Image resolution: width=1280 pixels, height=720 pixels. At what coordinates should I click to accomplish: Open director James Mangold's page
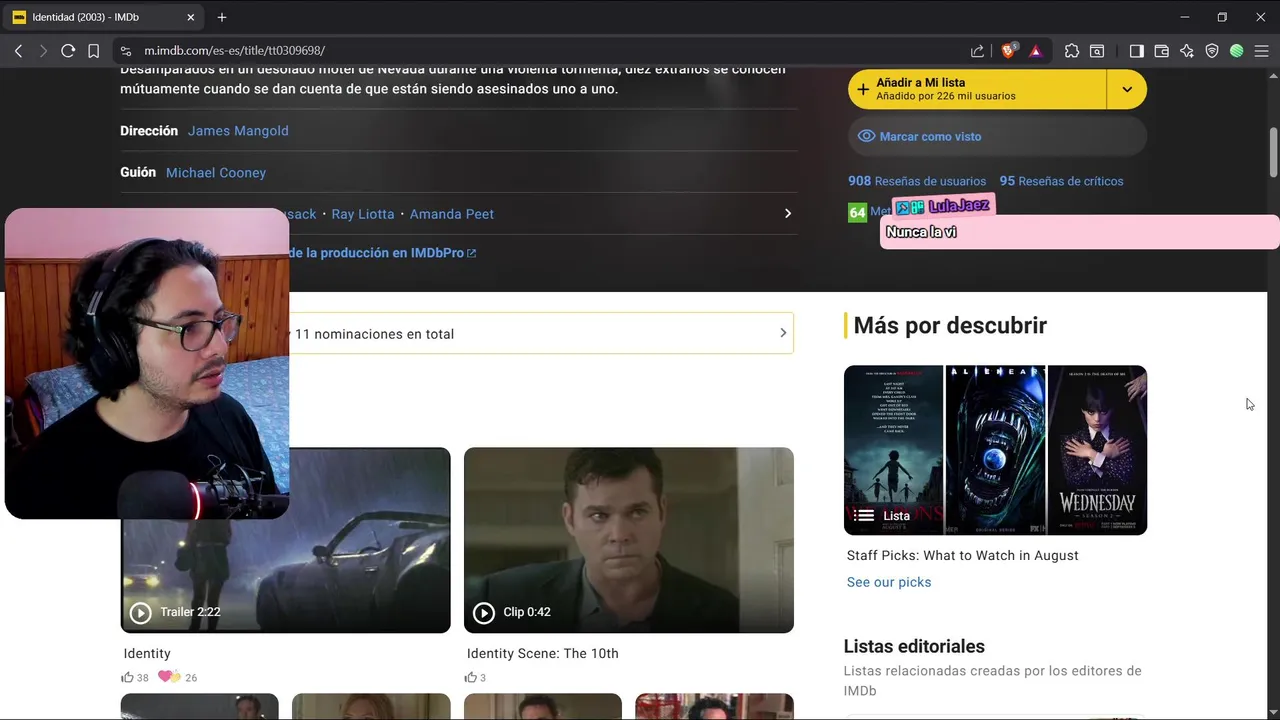point(238,131)
